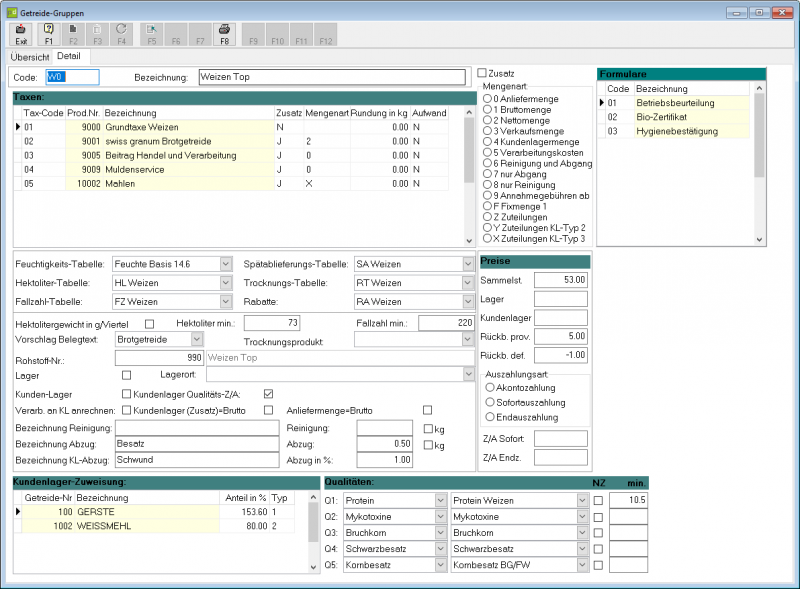Open the Trocknungs-Tabelle dropdown
Image resolution: width=800 pixels, height=589 pixels.
pos(468,283)
